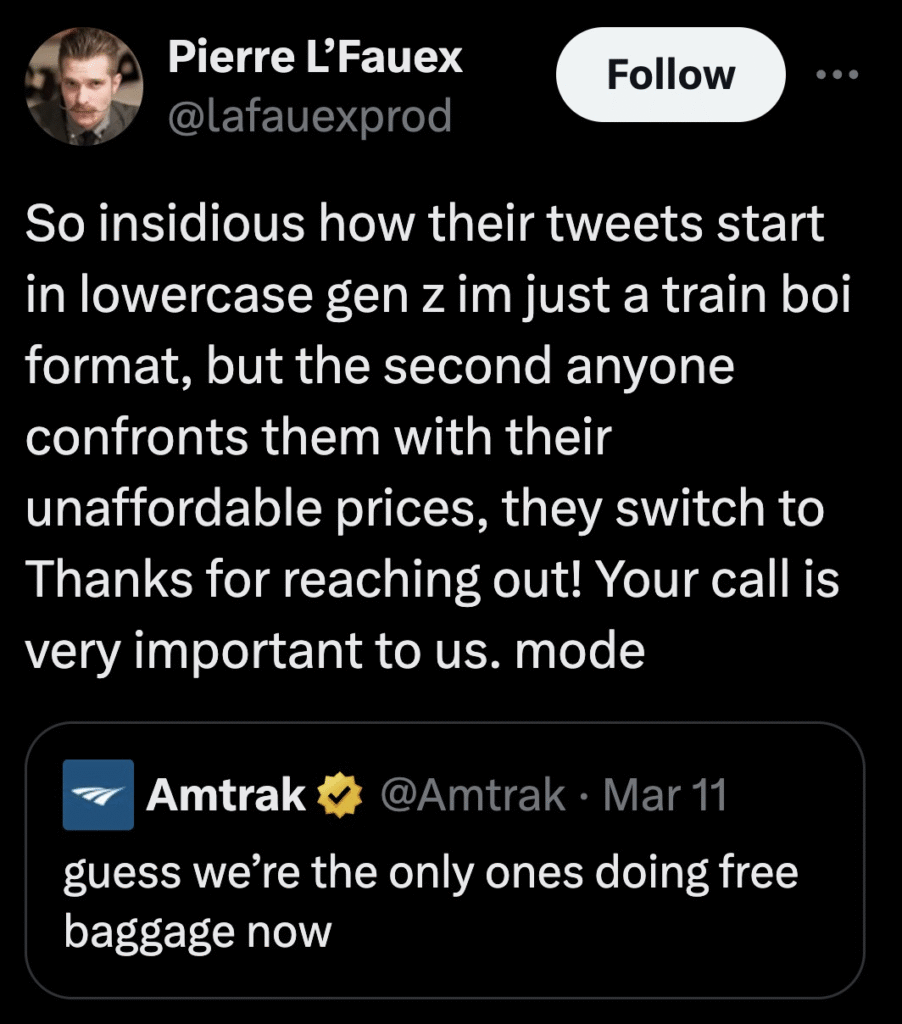This screenshot has height=1024, width=902.
Task: Click the Amtrak logo avatar
Action: coord(98,795)
